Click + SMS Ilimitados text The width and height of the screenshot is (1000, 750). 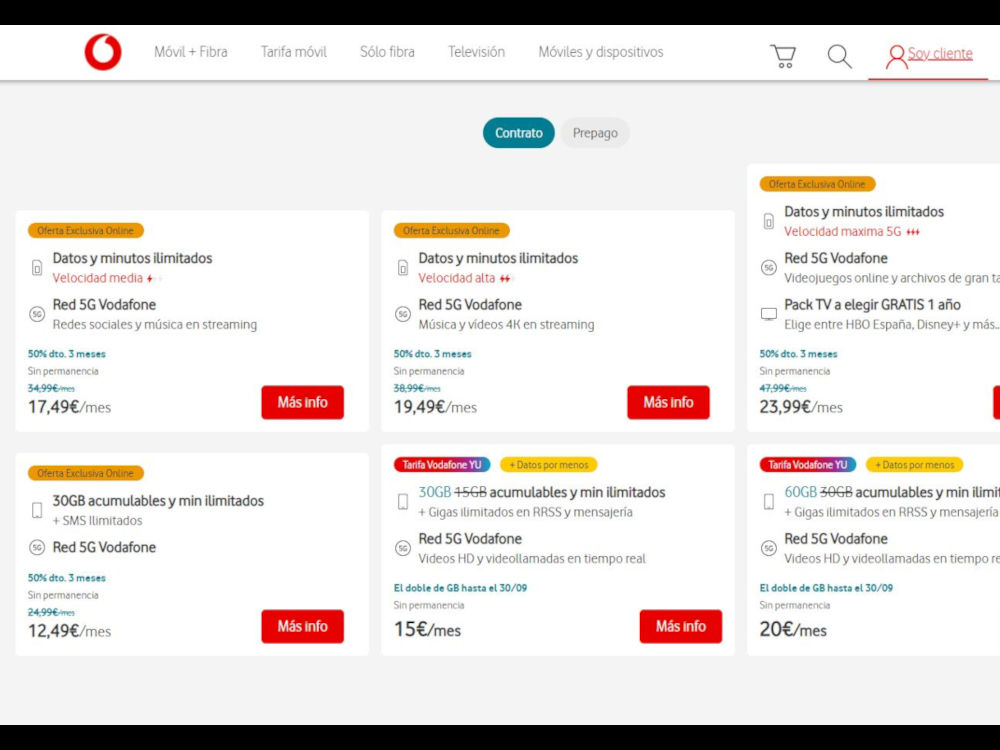point(98,520)
